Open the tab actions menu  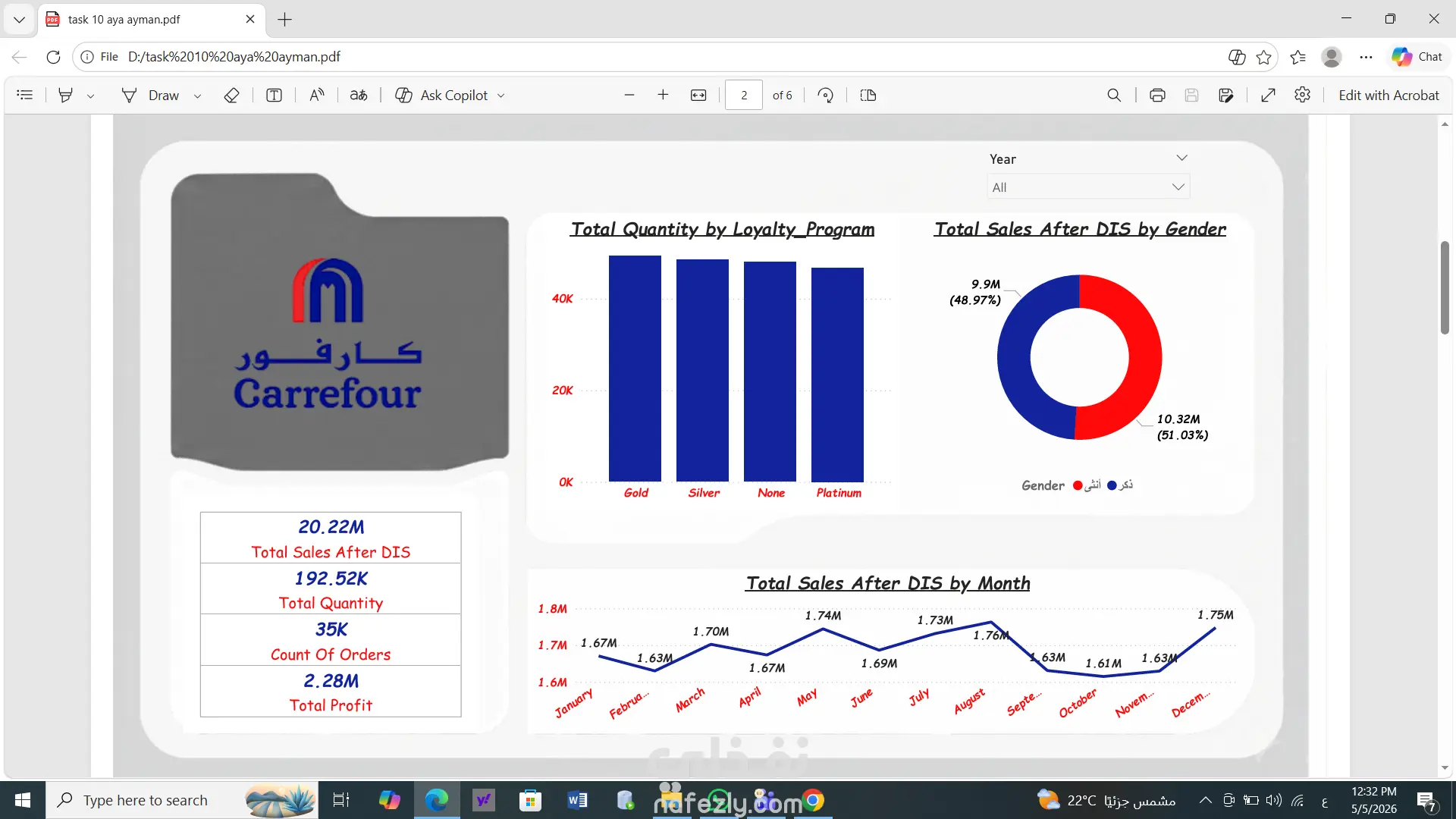point(20,20)
